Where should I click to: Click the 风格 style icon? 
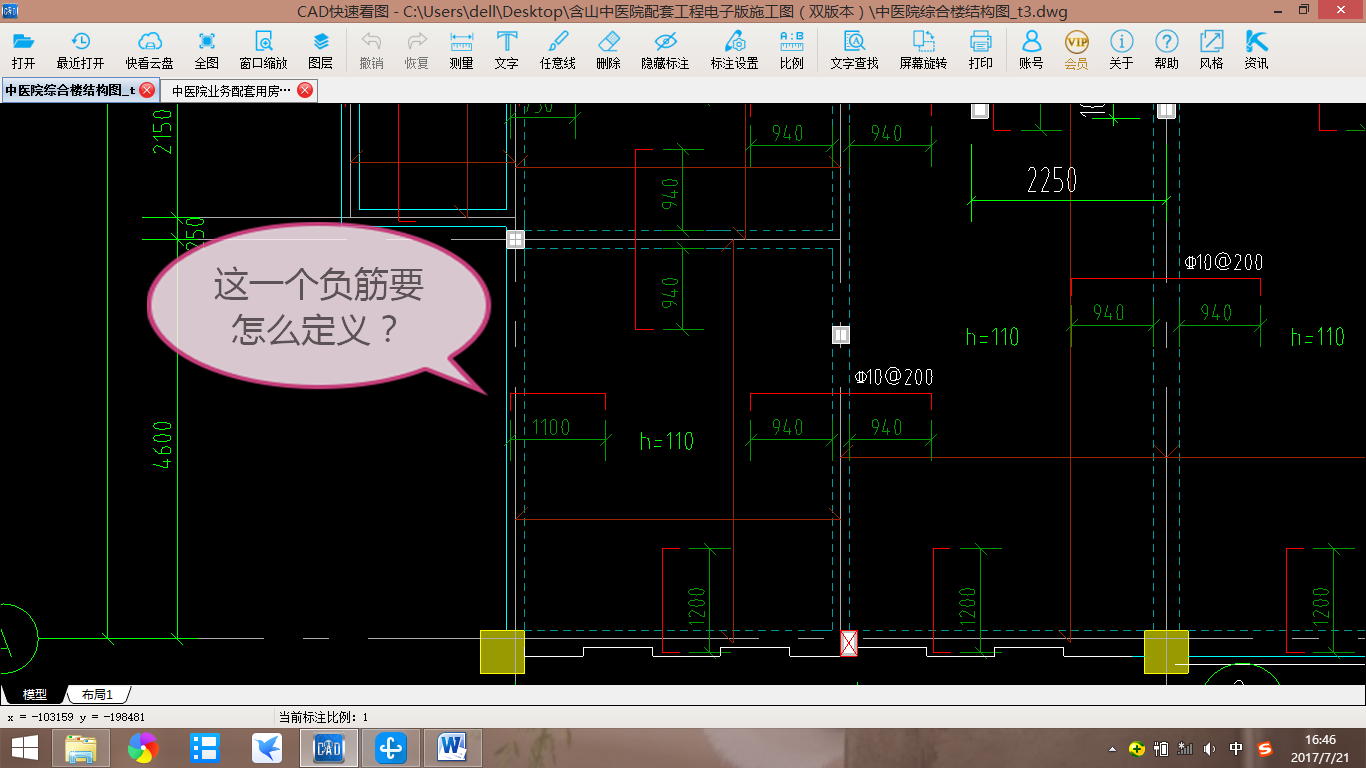click(x=1211, y=50)
